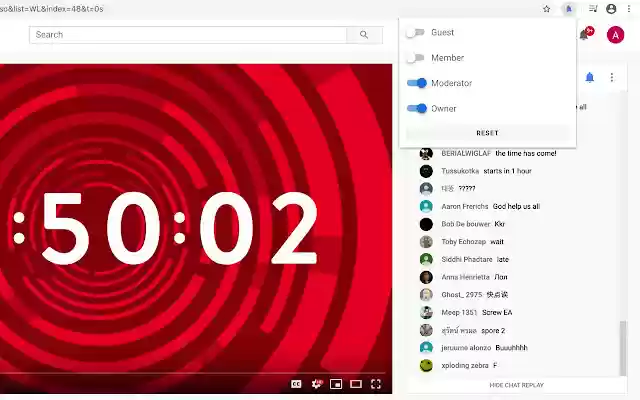Switch video to theater mode

pos(356,384)
